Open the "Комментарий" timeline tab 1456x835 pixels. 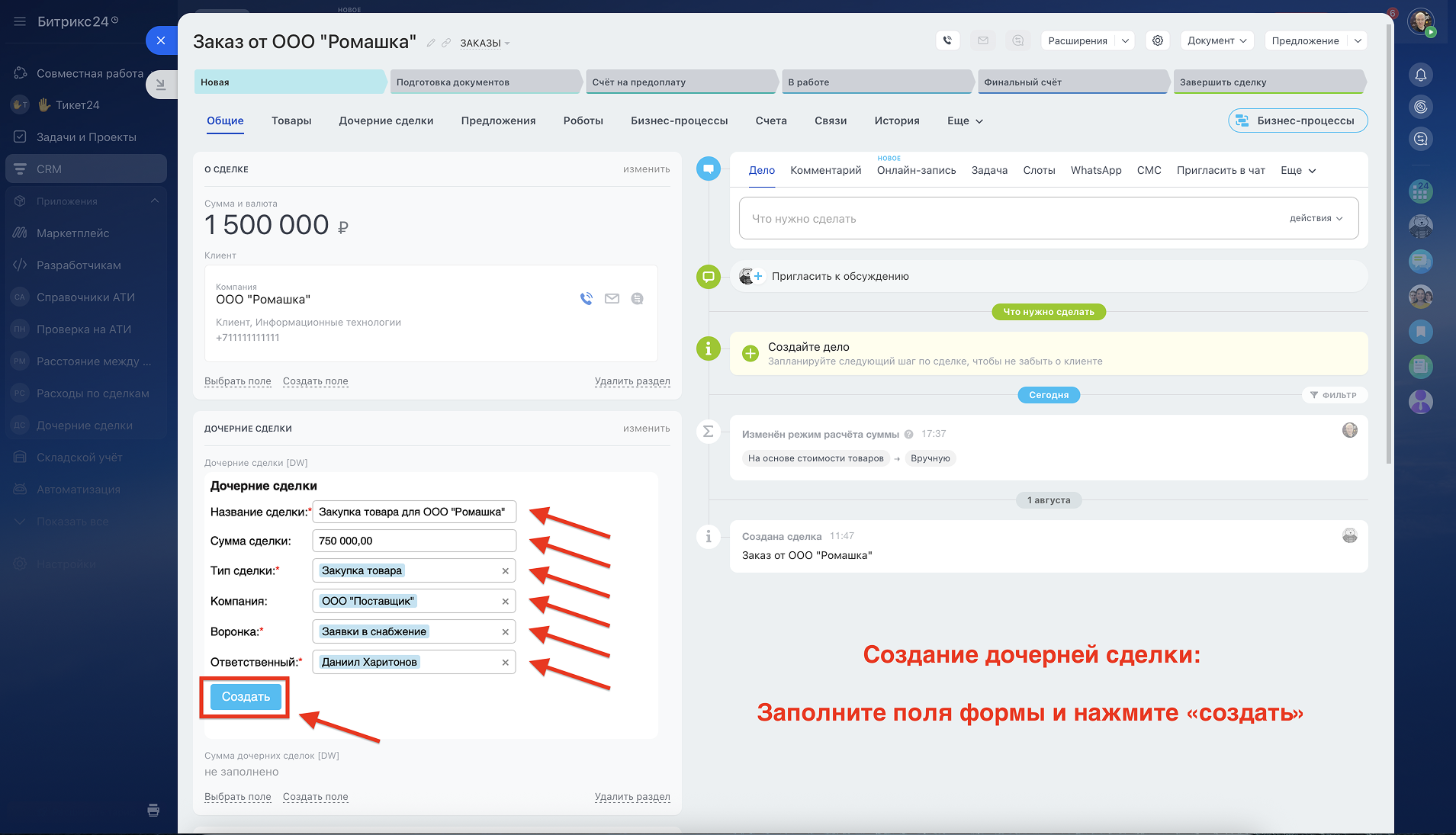[825, 171]
